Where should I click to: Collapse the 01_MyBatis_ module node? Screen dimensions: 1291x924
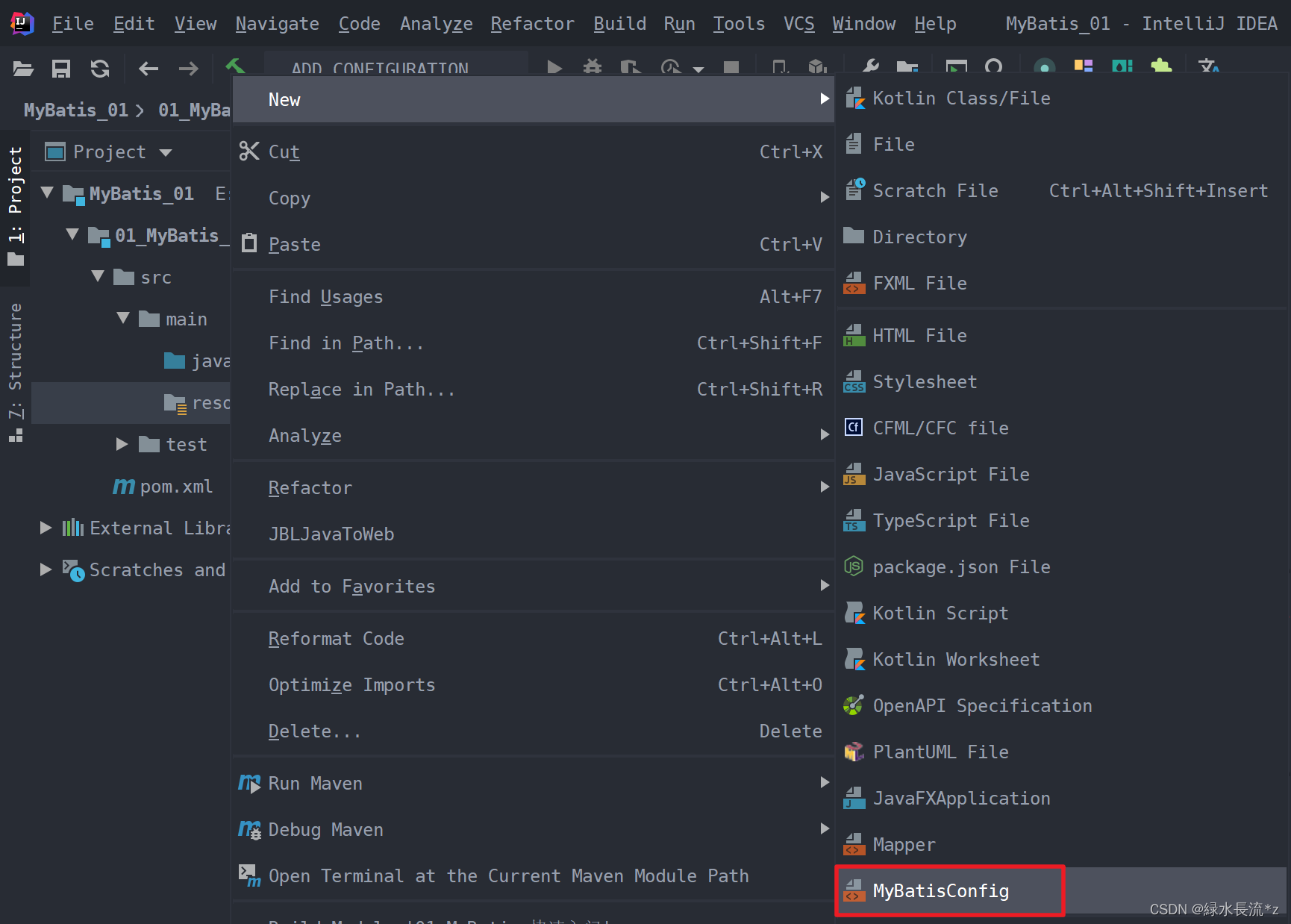[72, 234]
